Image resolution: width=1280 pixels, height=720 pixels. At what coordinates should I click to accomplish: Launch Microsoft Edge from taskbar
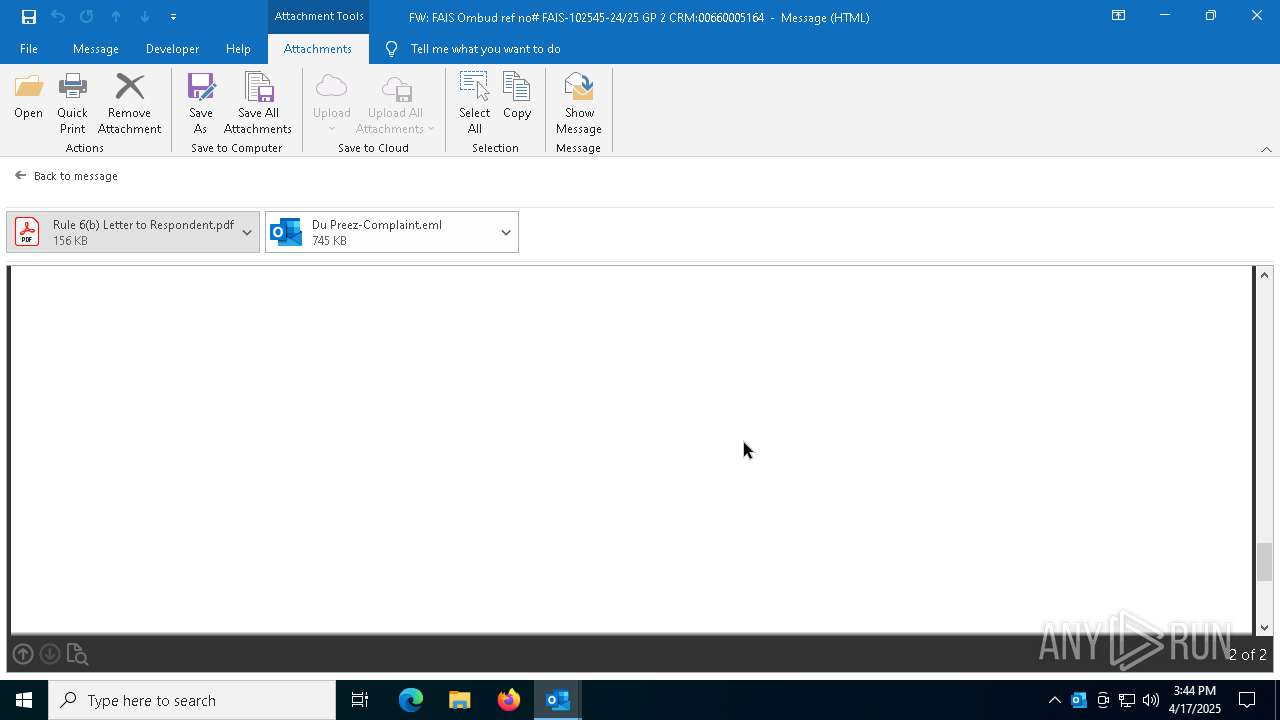(411, 700)
